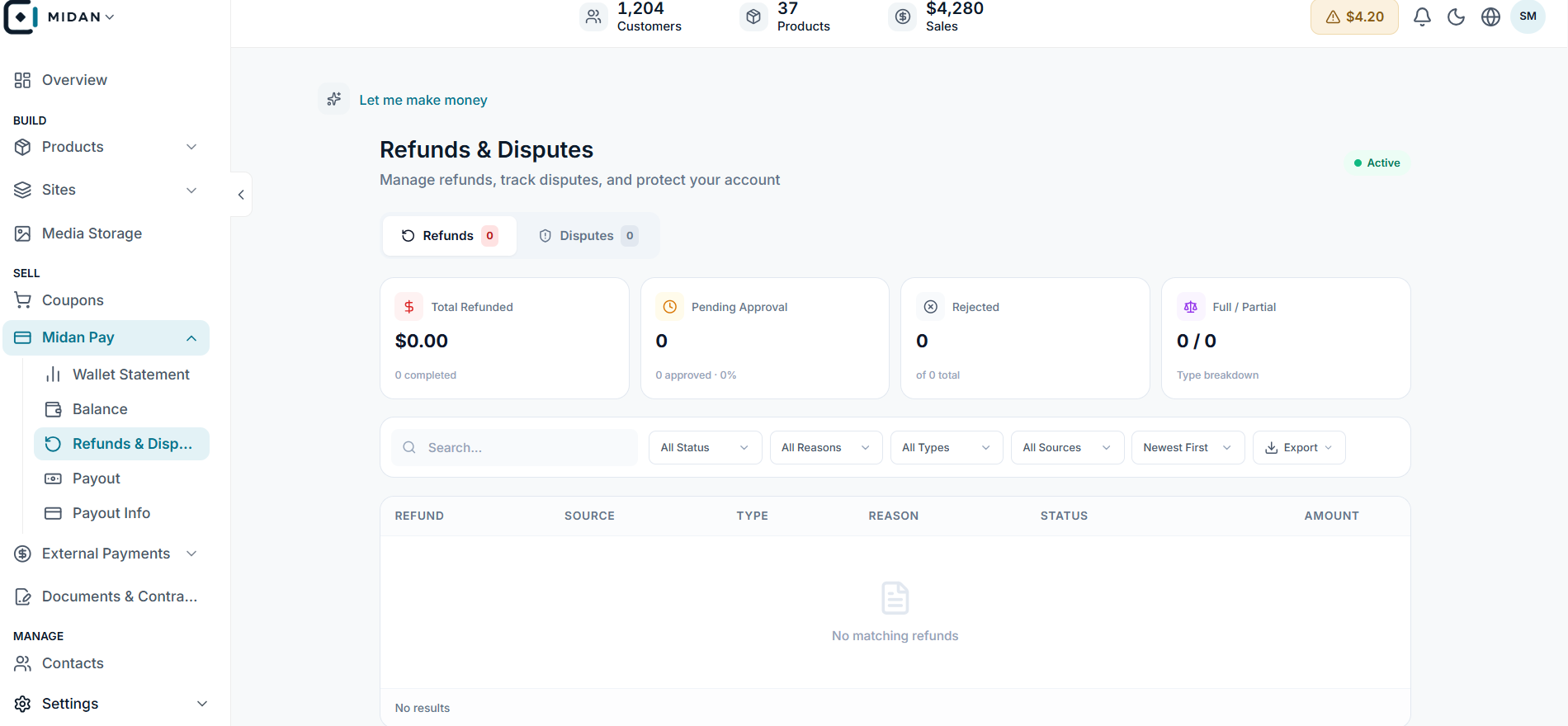1568x726 pixels.
Task: Click the Customers people icon in header
Action: click(x=593, y=16)
